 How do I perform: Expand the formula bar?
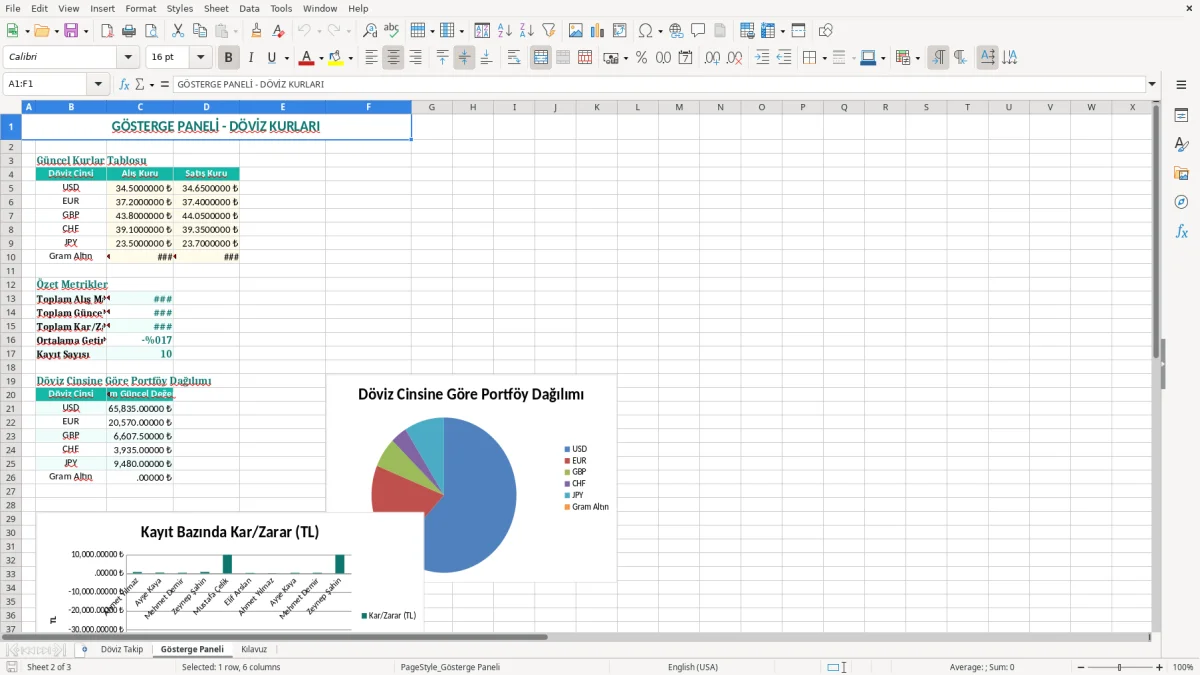coord(1152,85)
